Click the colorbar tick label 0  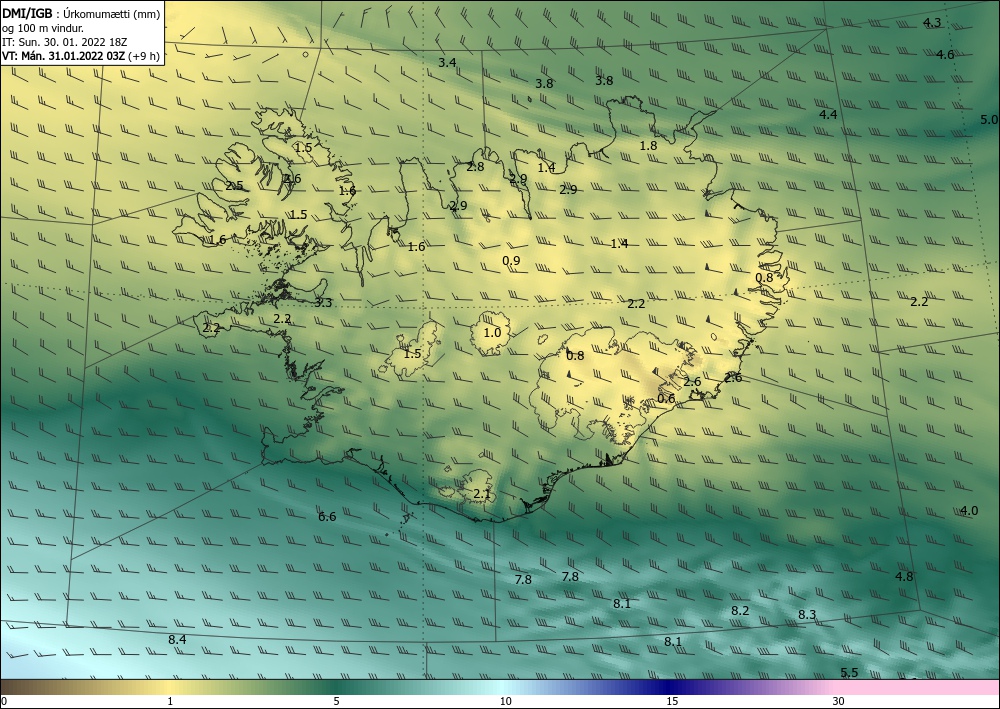tap(4, 702)
